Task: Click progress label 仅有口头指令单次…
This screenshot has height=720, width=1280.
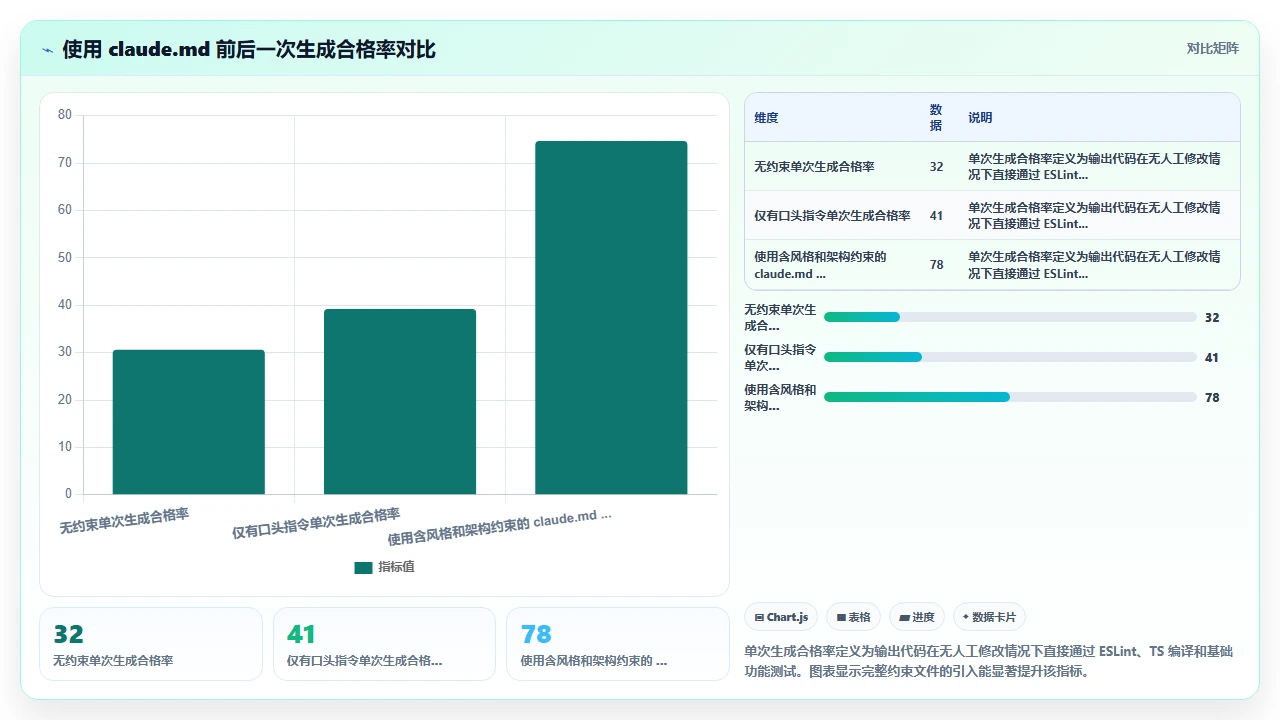Action: [x=780, y=358]
